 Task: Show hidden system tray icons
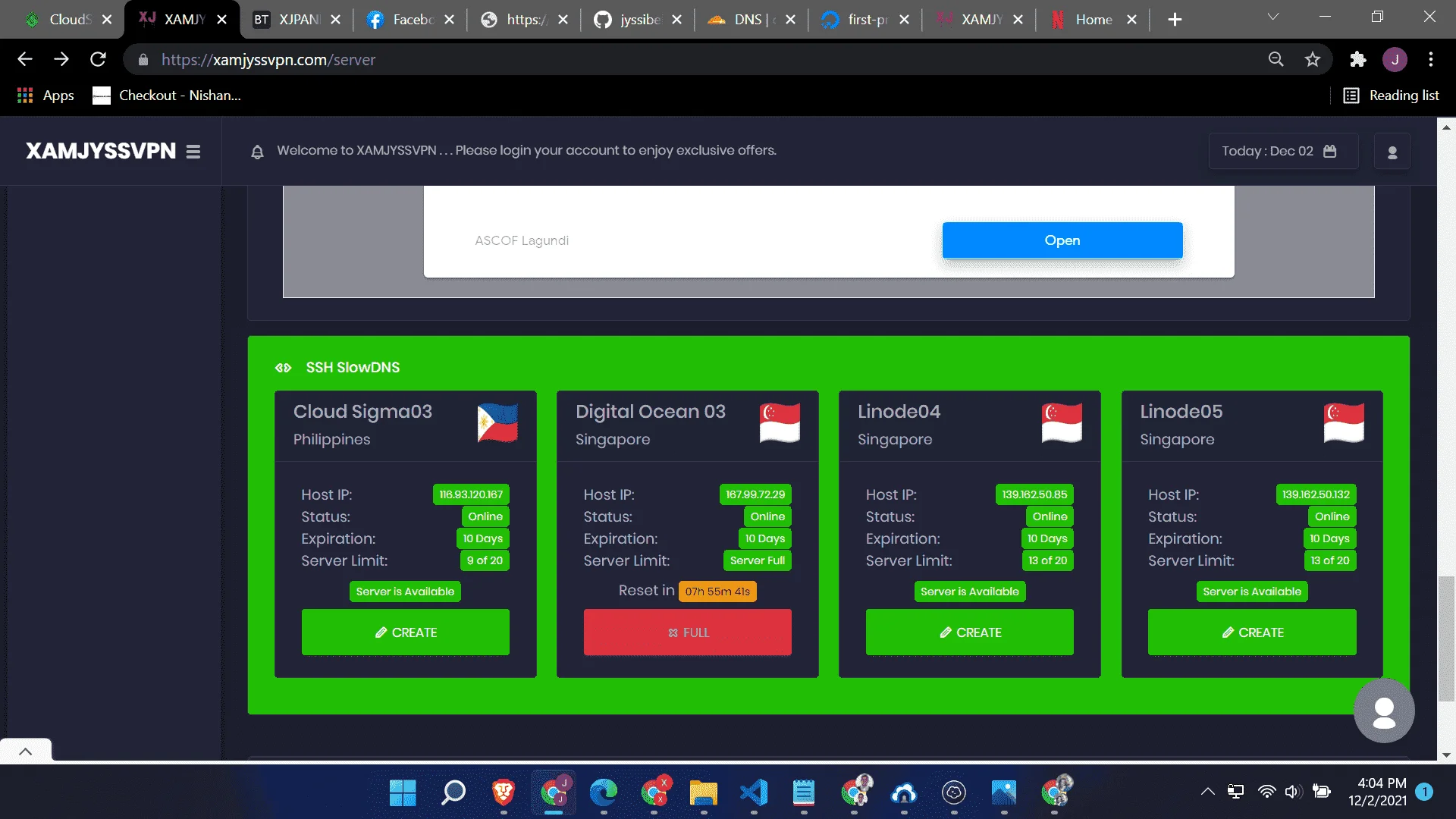point(1207,792)
